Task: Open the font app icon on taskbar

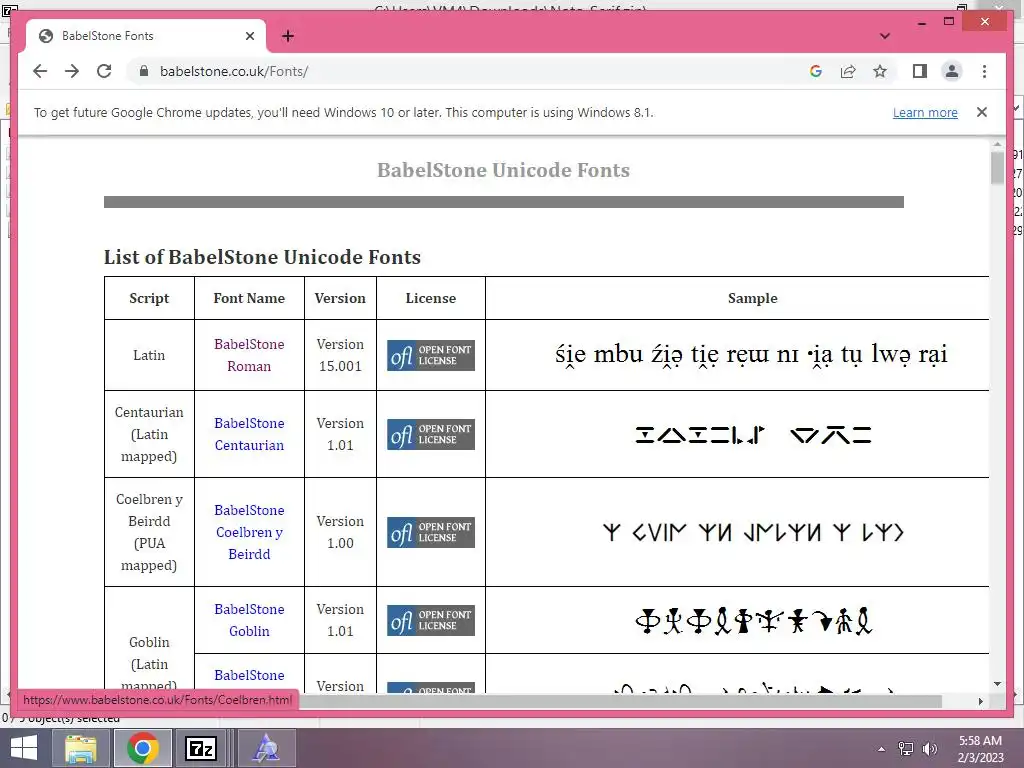Action: tap(266, 748)
